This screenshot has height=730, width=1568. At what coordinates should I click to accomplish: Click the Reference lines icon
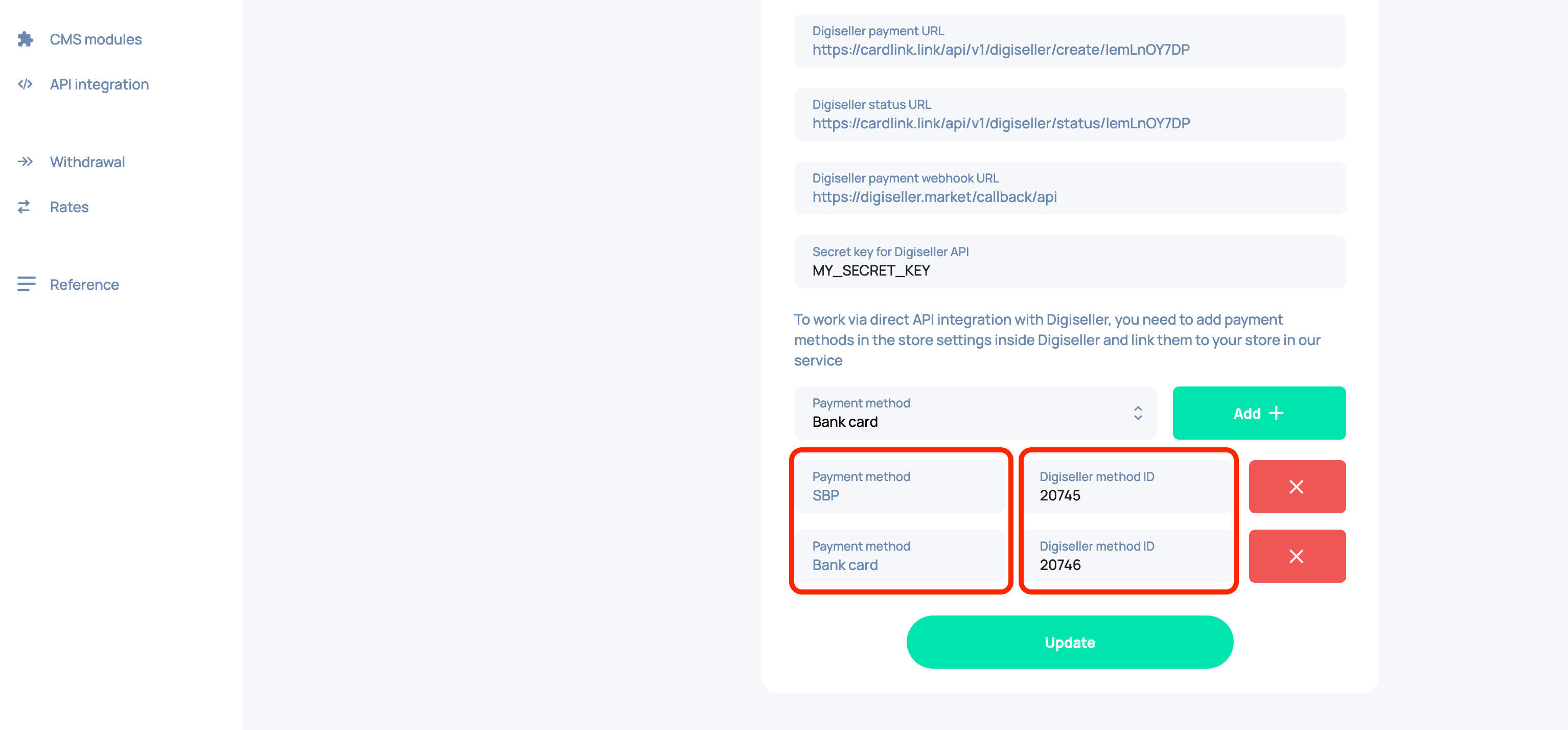click(26, 284)
